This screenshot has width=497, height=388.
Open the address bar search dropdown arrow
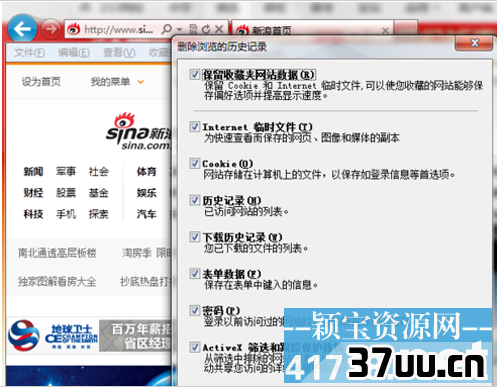[179, 29]
